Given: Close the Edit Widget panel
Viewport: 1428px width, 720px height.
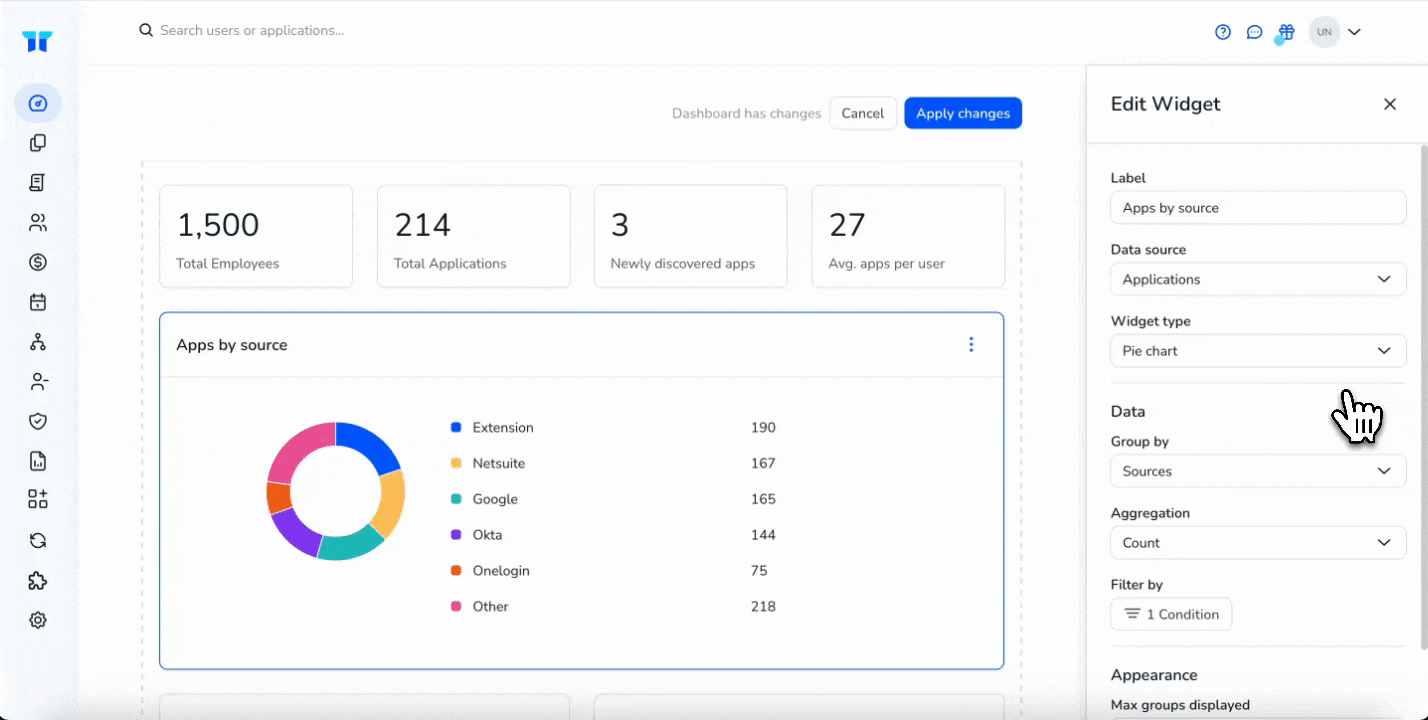Looking at the screenshot, I should pos(1390,104).
